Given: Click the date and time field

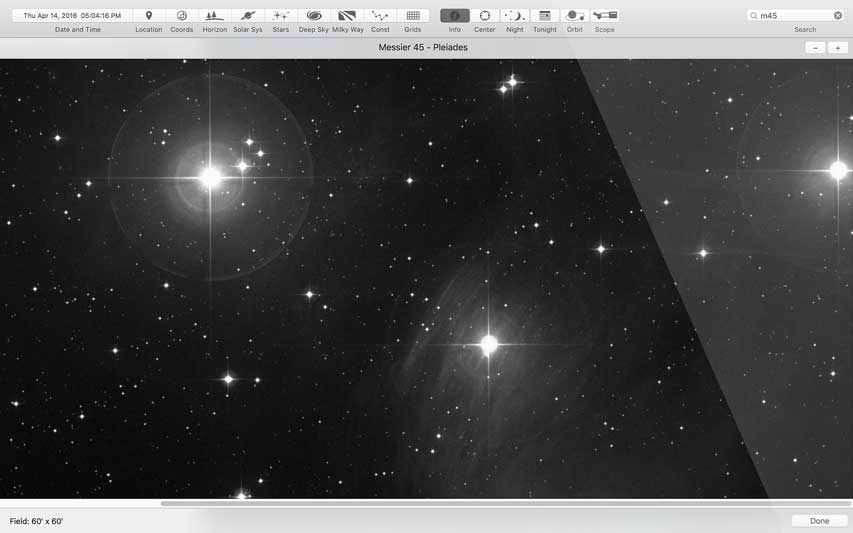Looking at the screenshot, I should [72, 16].
